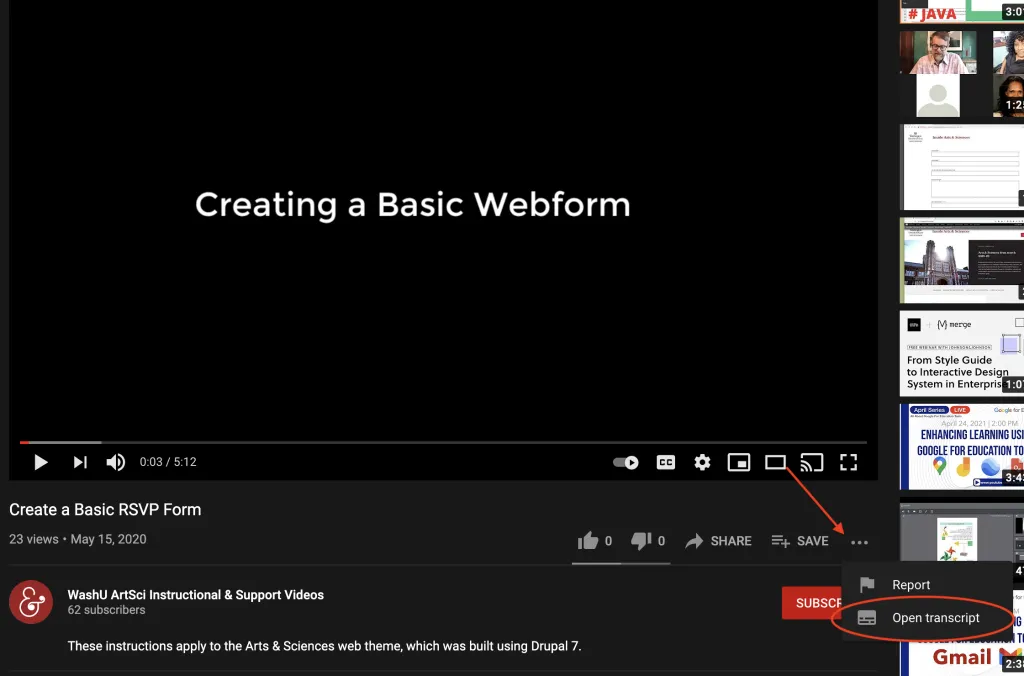Viewport: 1024px width, 676px height.
Task: Like the video with thumbs up
Action: [x=590, y=540]
